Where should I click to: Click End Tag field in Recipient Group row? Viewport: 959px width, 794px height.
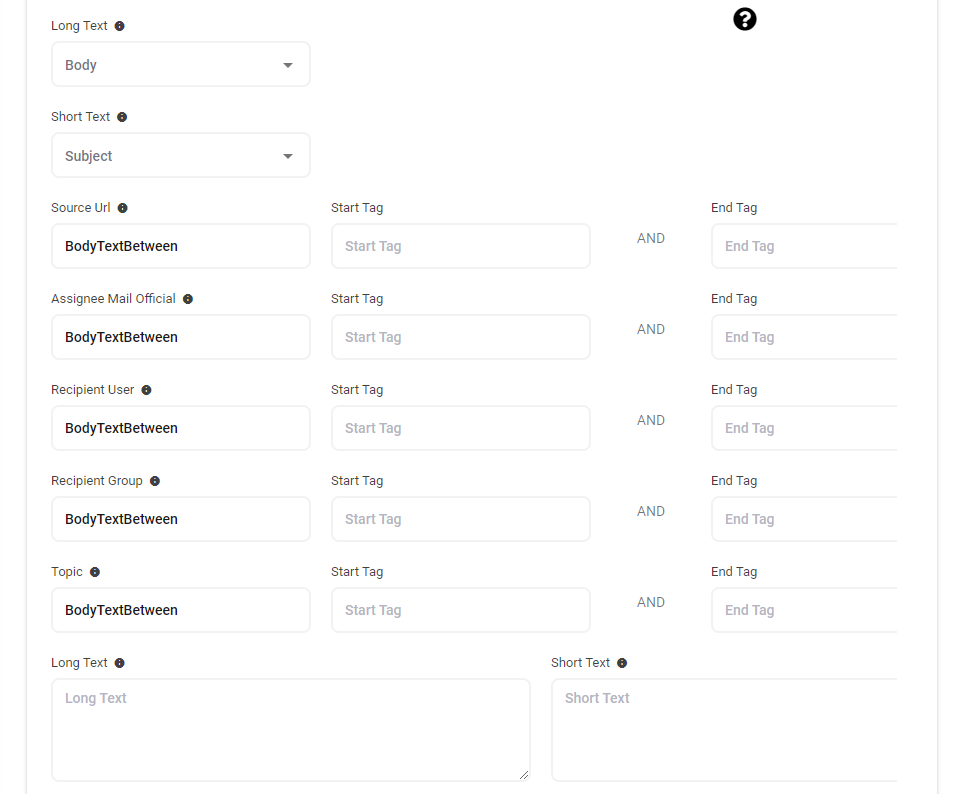pyautogui.click(x=803, y=519)
